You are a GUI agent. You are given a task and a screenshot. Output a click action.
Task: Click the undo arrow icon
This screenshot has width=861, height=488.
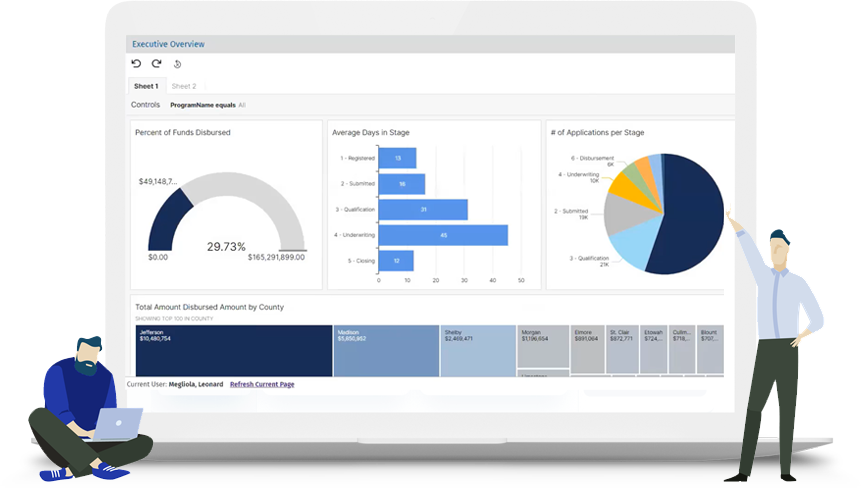pos(137,64)
